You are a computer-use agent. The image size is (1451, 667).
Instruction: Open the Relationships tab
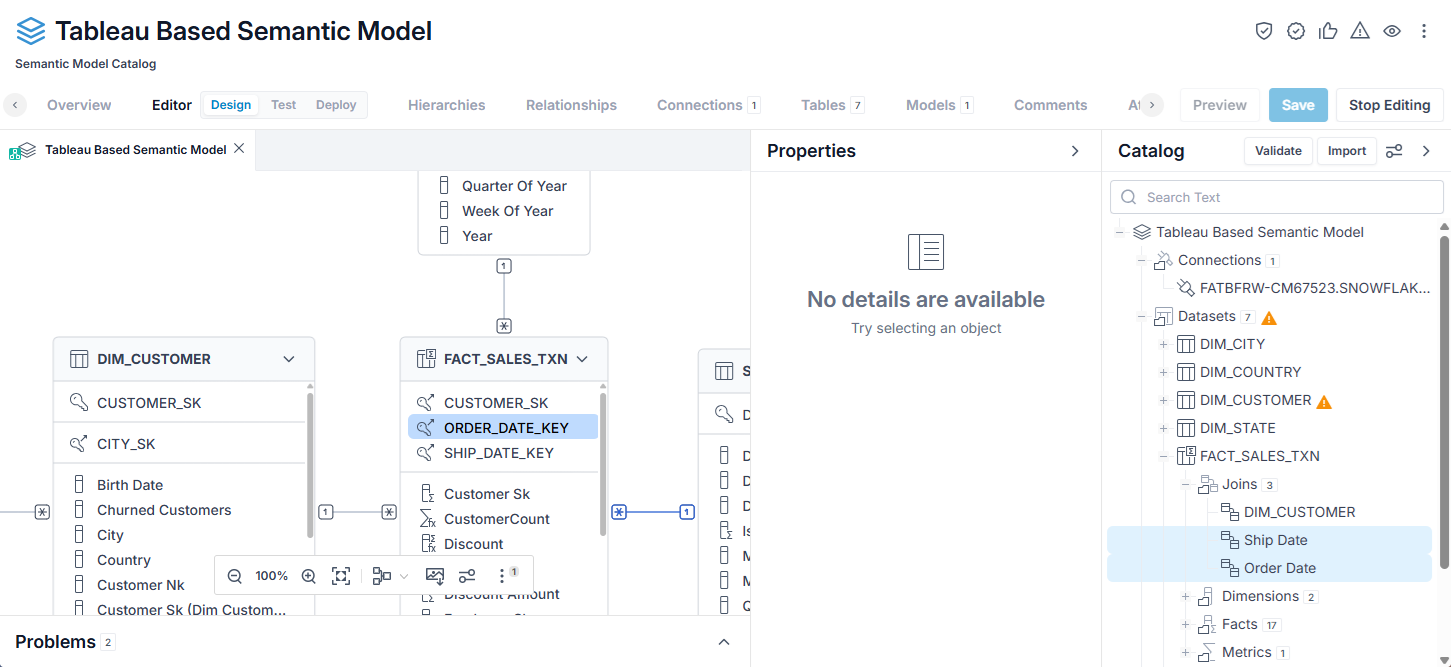pyautogui.click(x=571, y=105)
